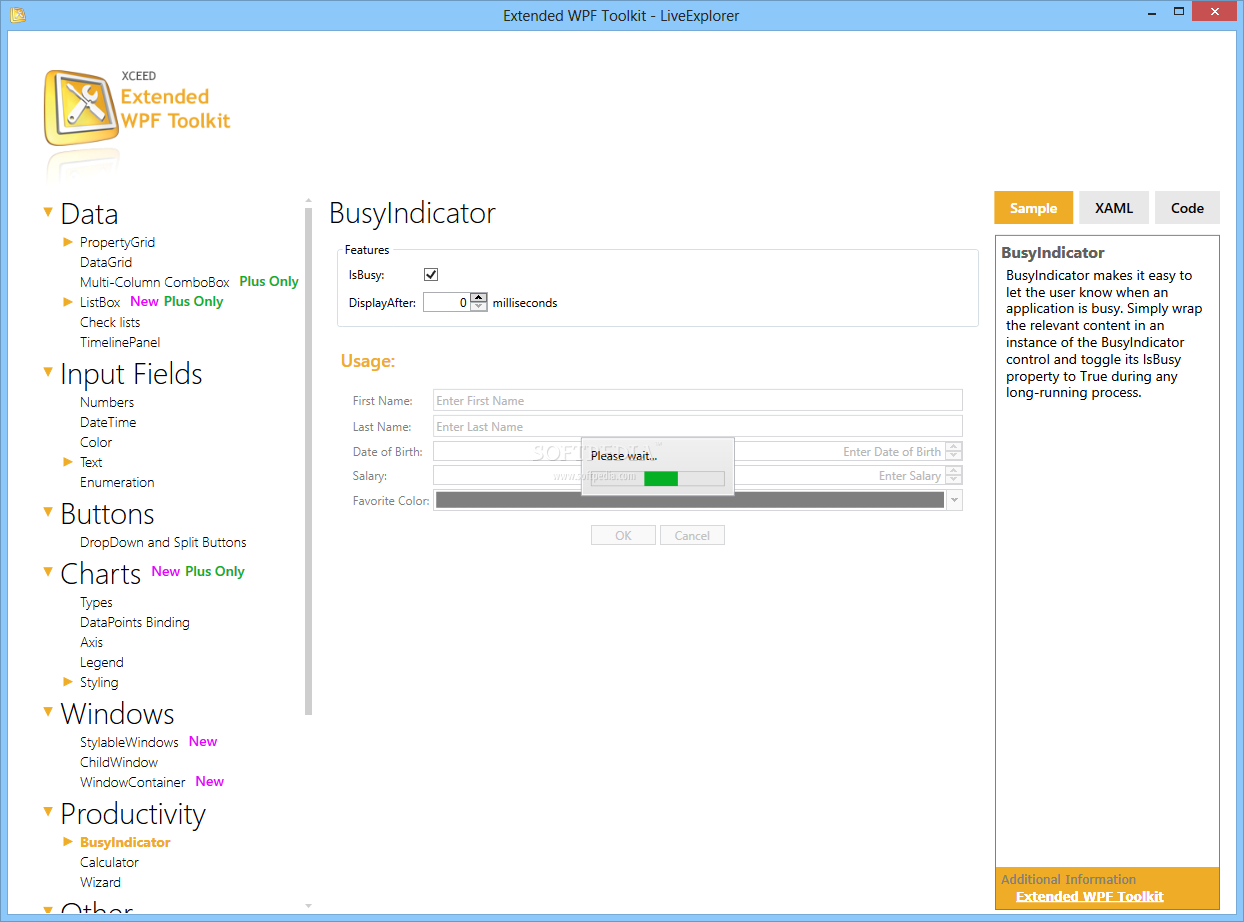Increase Date of Birth with spinner up
This screenshot has width=1244, height=922.
[x=954, y=446]
